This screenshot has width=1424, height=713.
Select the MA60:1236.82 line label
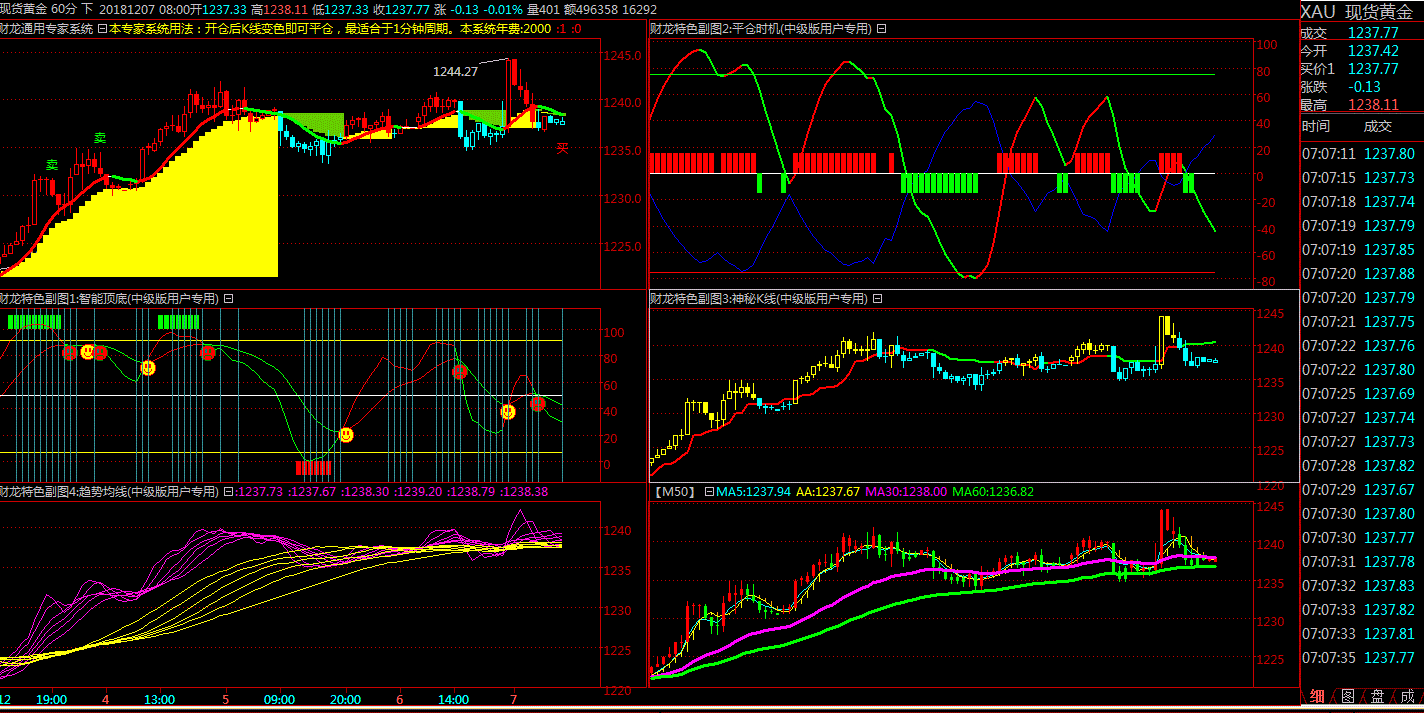click(x=993, y=492)
